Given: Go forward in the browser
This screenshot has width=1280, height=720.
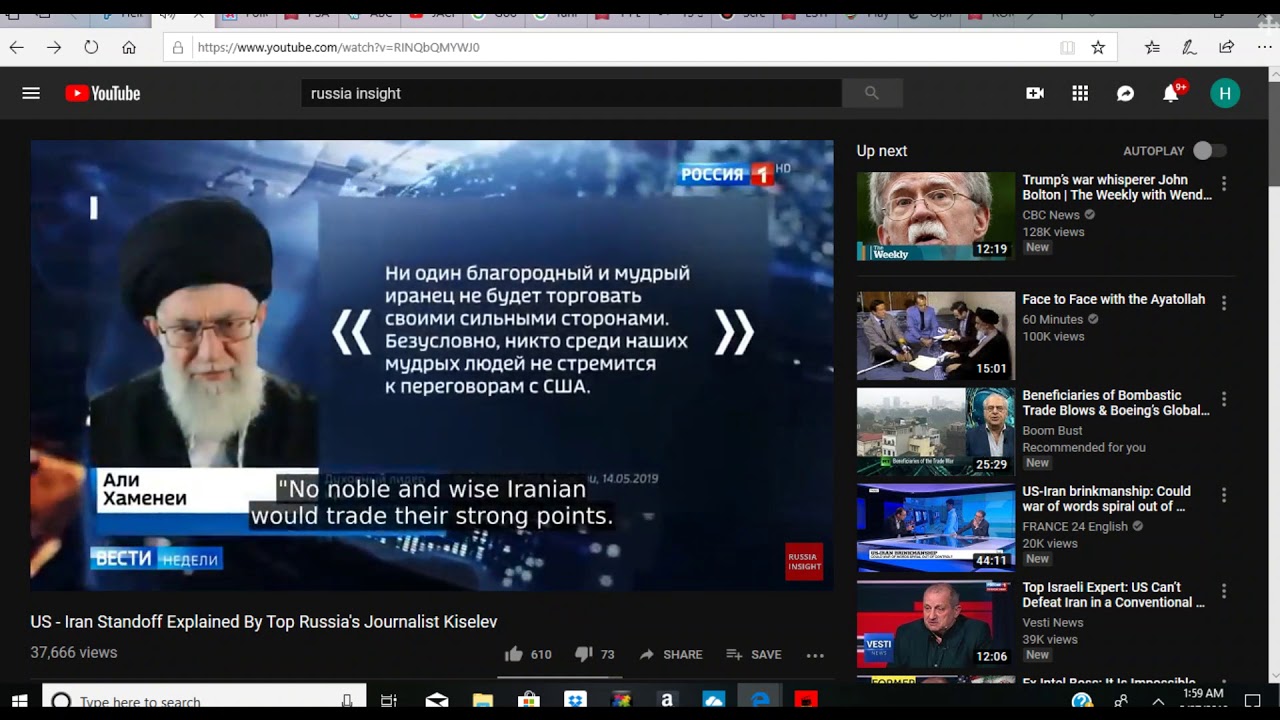Looking at the screenshot, I should 54,47.
